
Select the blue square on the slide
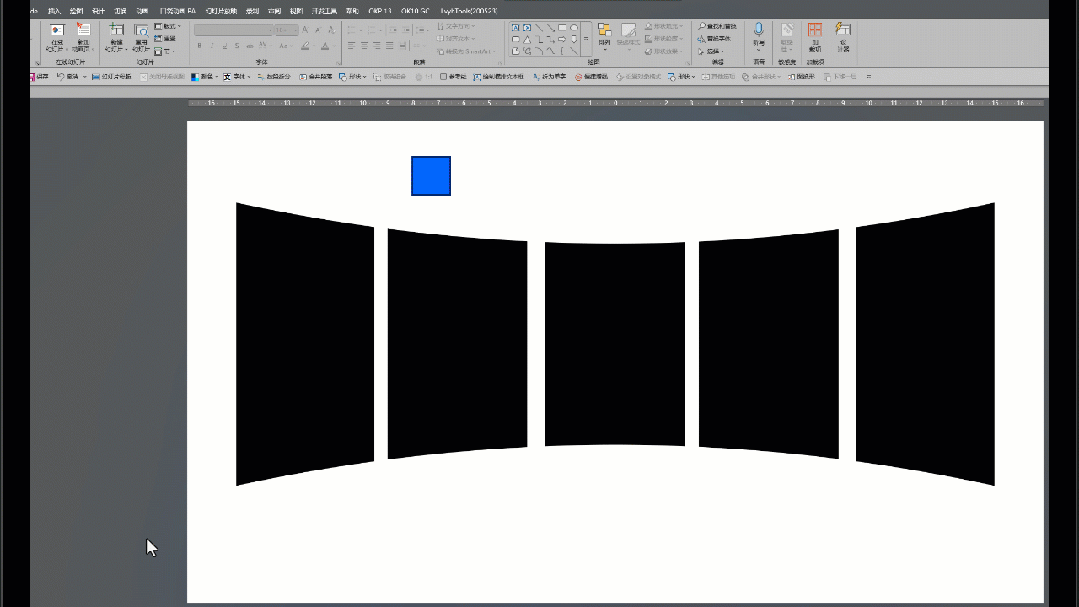tap(431, 176)
